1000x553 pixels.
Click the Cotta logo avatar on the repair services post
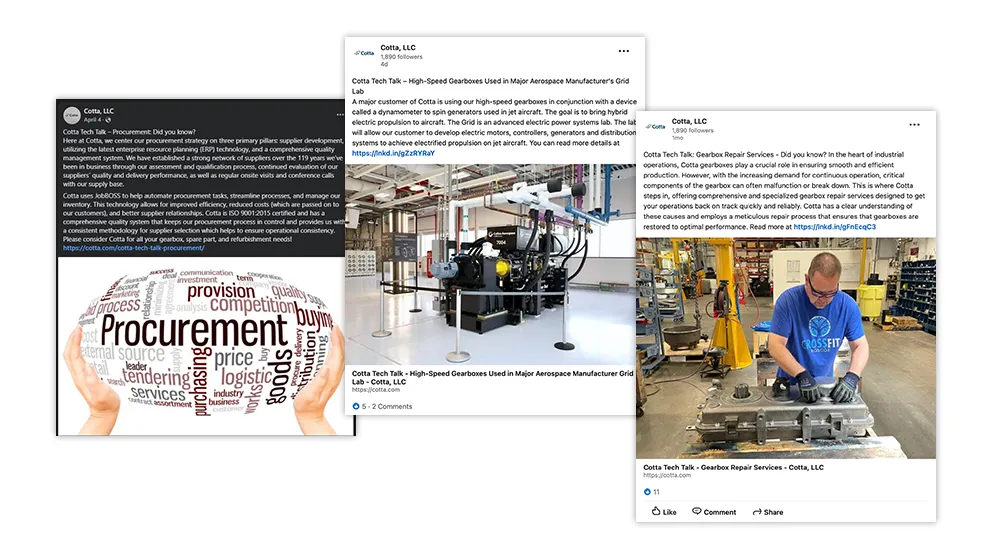click(x=656, y=127)
